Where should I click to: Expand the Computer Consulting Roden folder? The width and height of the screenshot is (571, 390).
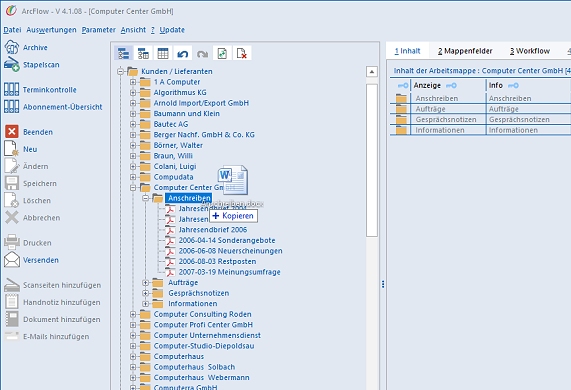coord(133,314)
